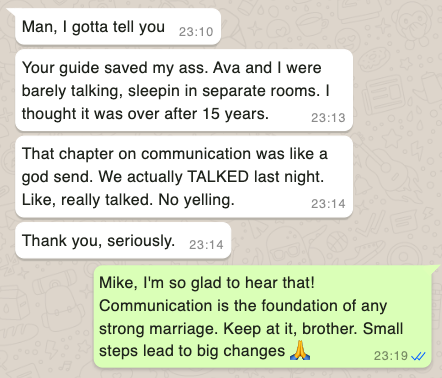Select the 'Man, I gotta tell you' message

pos(118,27)
